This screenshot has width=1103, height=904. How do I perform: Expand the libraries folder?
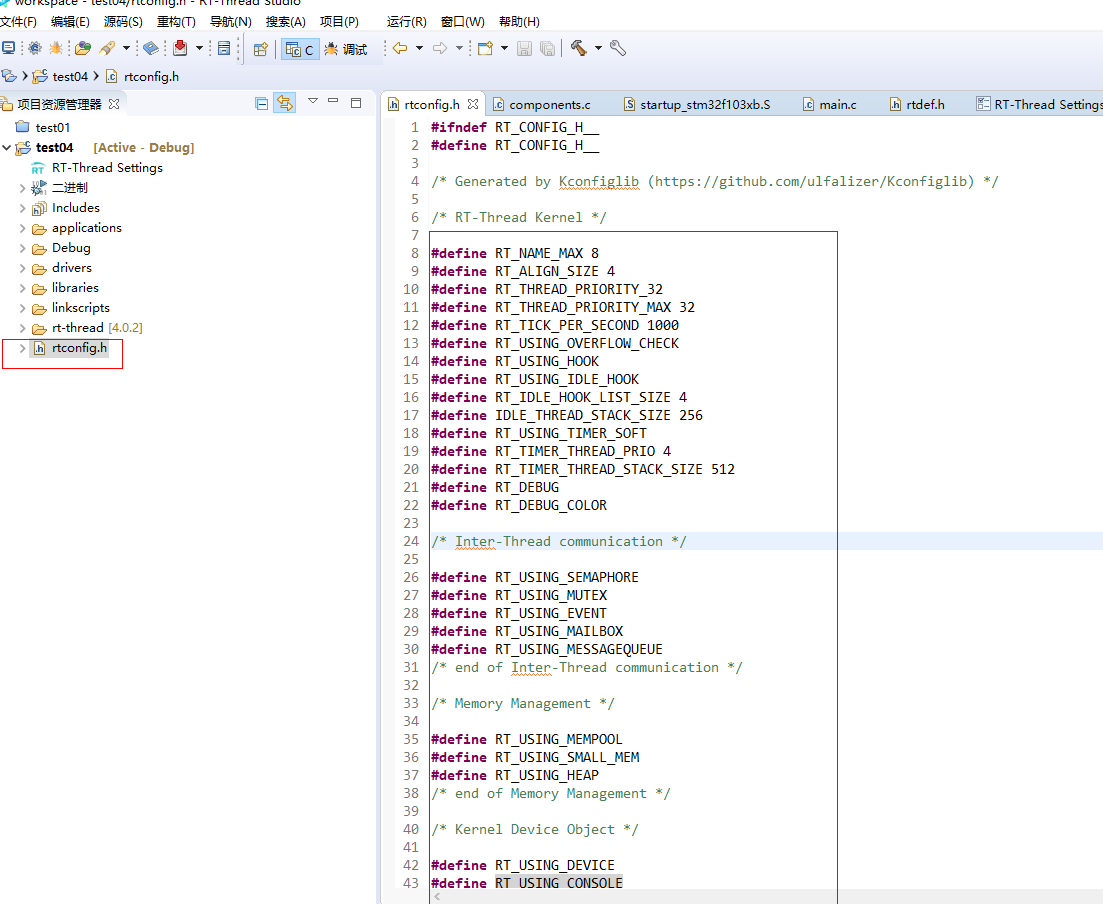(23, 288)
